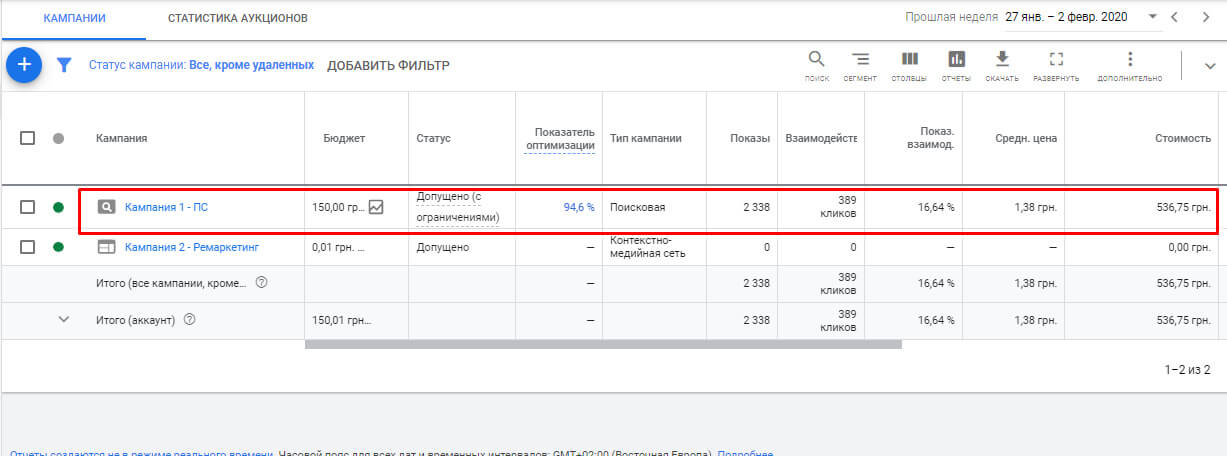Collapse the toolbar chevron at far right
1227x456 pixels.
(x=1208, y=66)
